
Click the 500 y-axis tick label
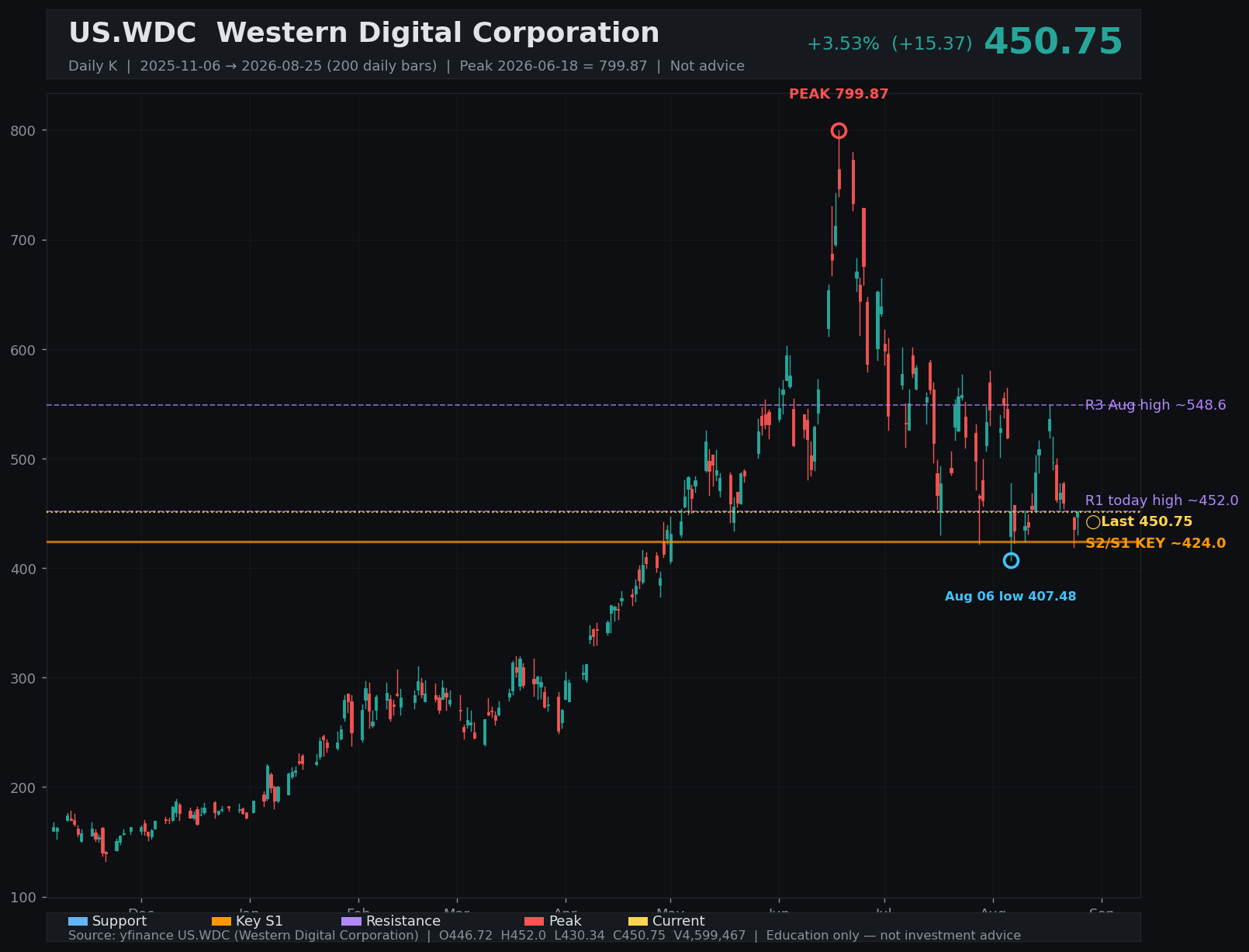pos(22,459)
